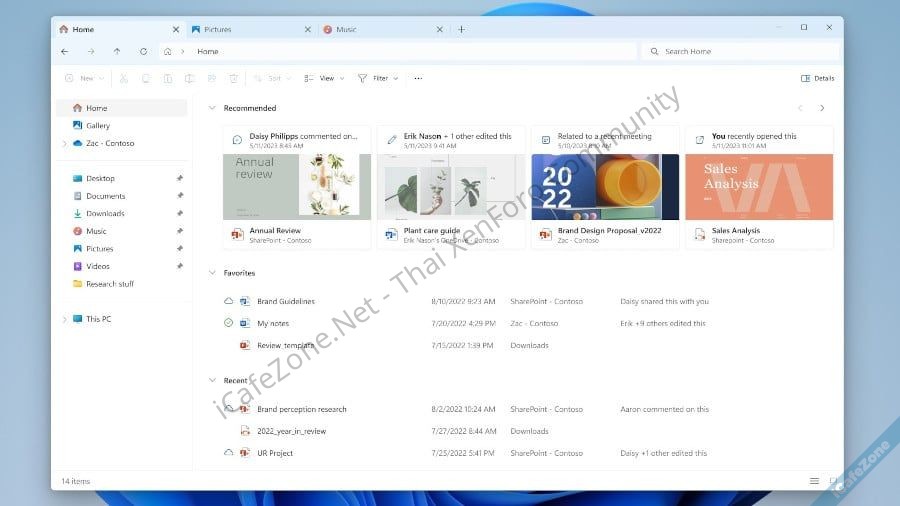The image size is (900, 506).
Task: Toggle the Details pane button
Action: (x=817, y=78)
